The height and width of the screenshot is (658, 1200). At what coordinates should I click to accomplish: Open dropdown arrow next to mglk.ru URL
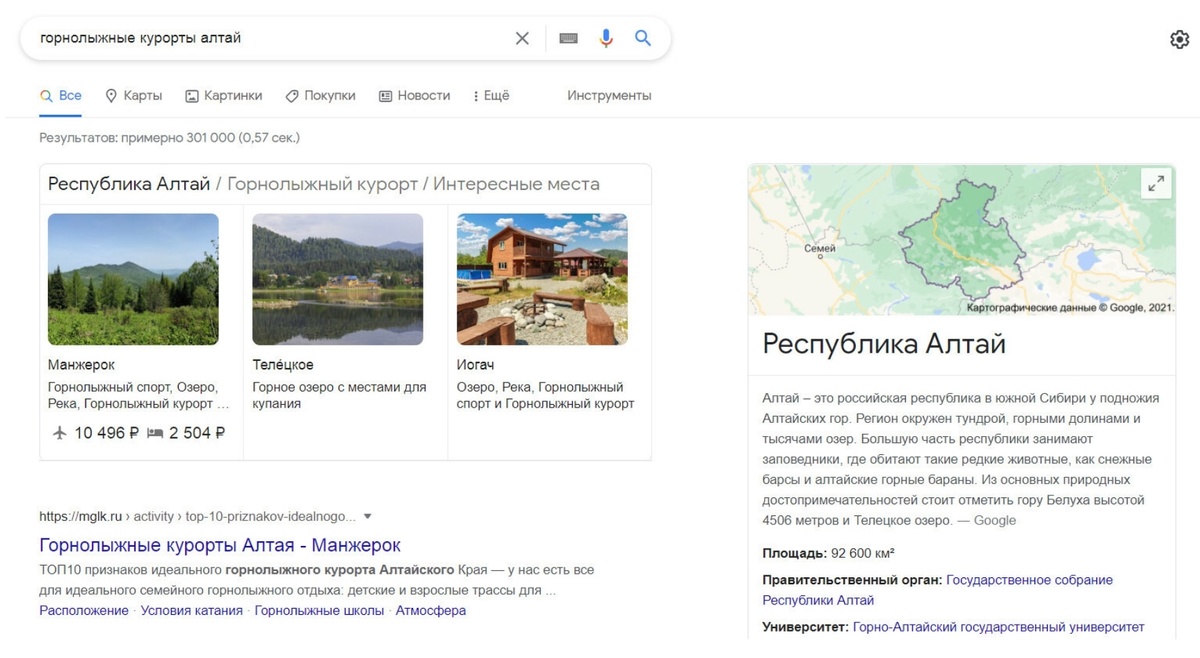[x=367, y=517]
